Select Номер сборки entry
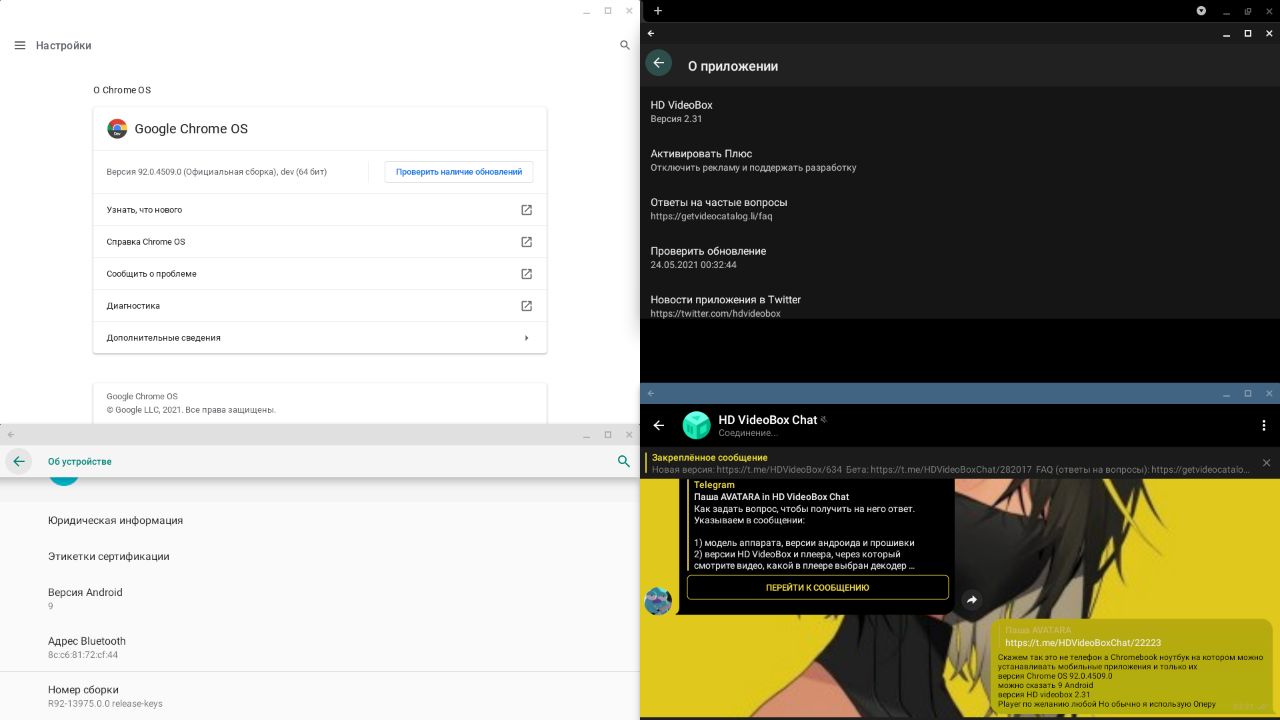This screenshot has height=720, width=1280. [x=319, y=696]
